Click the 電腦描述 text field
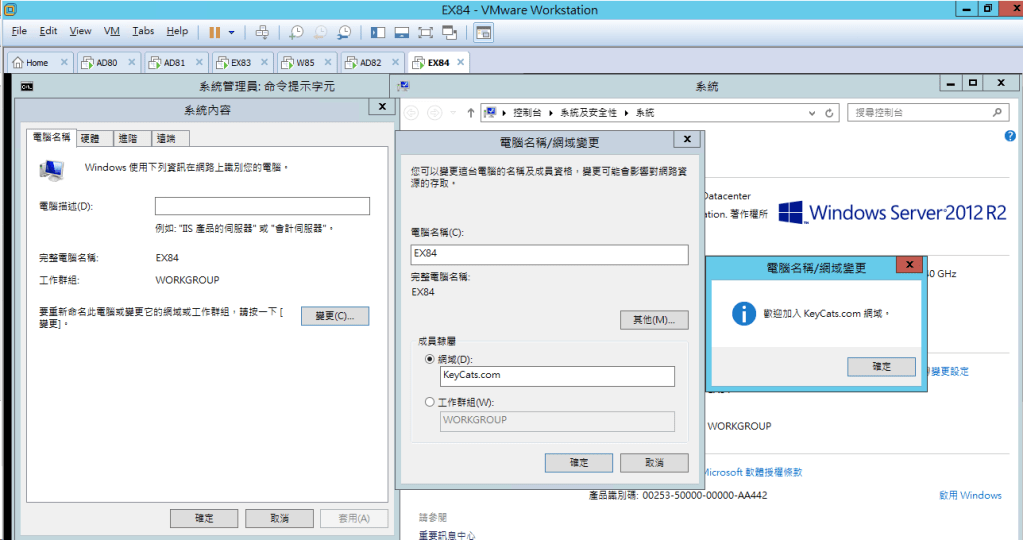Screen dimensions: 1023x540 262,206
